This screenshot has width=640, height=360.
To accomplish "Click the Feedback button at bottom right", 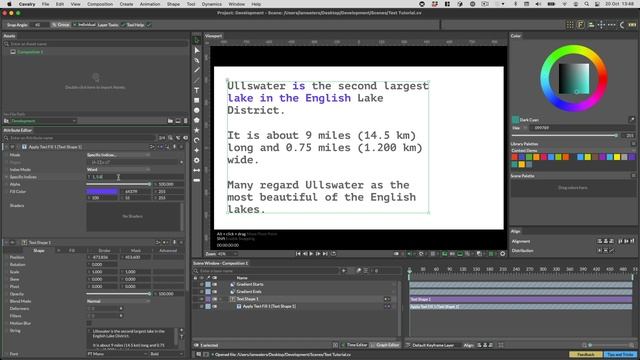I will (585, 354).
